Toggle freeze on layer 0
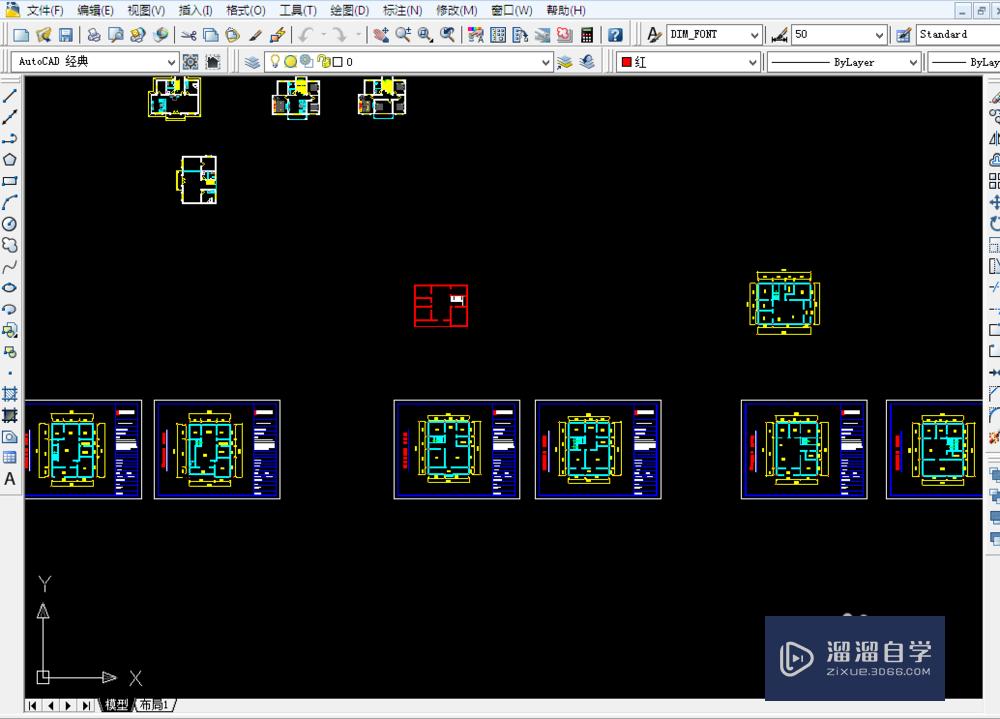Viewport: 1000px width, 719px height. tap(289, 61)
